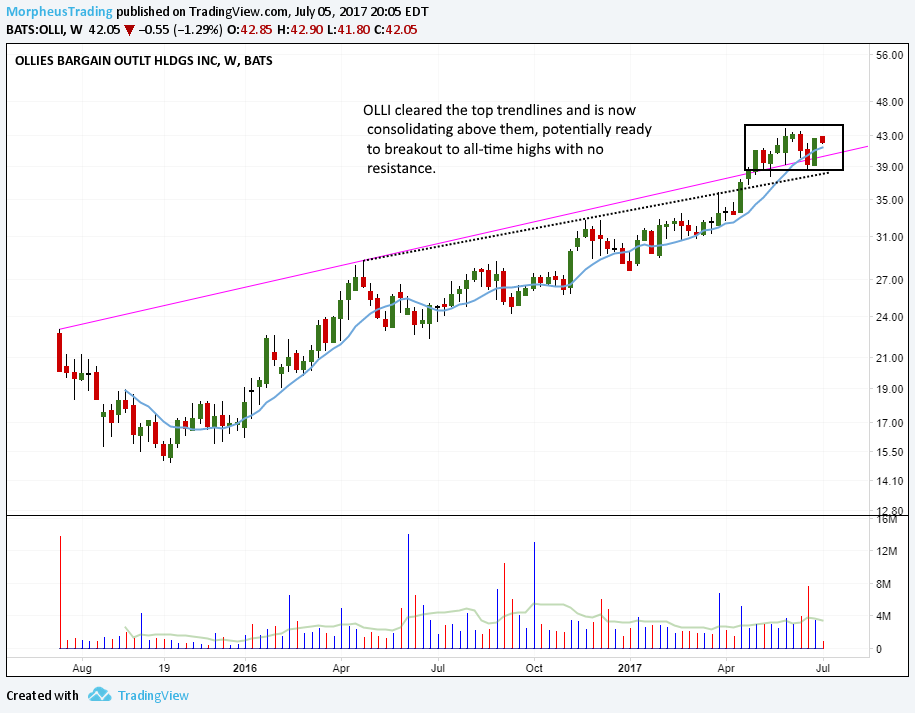Click the low value L:41.80
The image size is (915, 713).
tap(348, 30)
